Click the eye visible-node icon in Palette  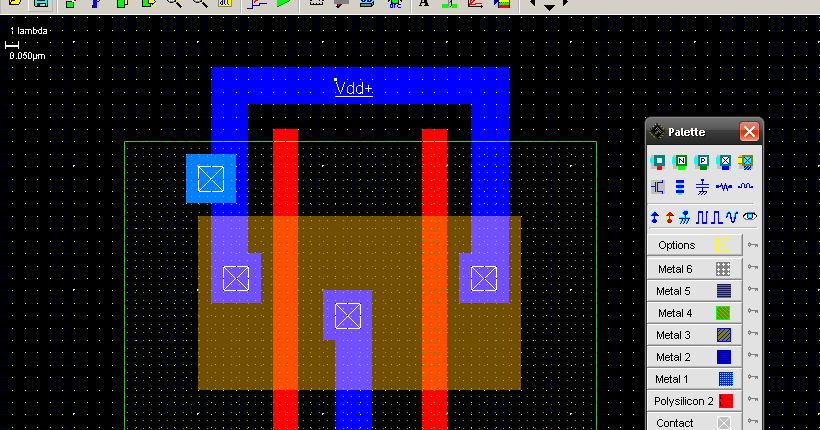click(749, 216)
